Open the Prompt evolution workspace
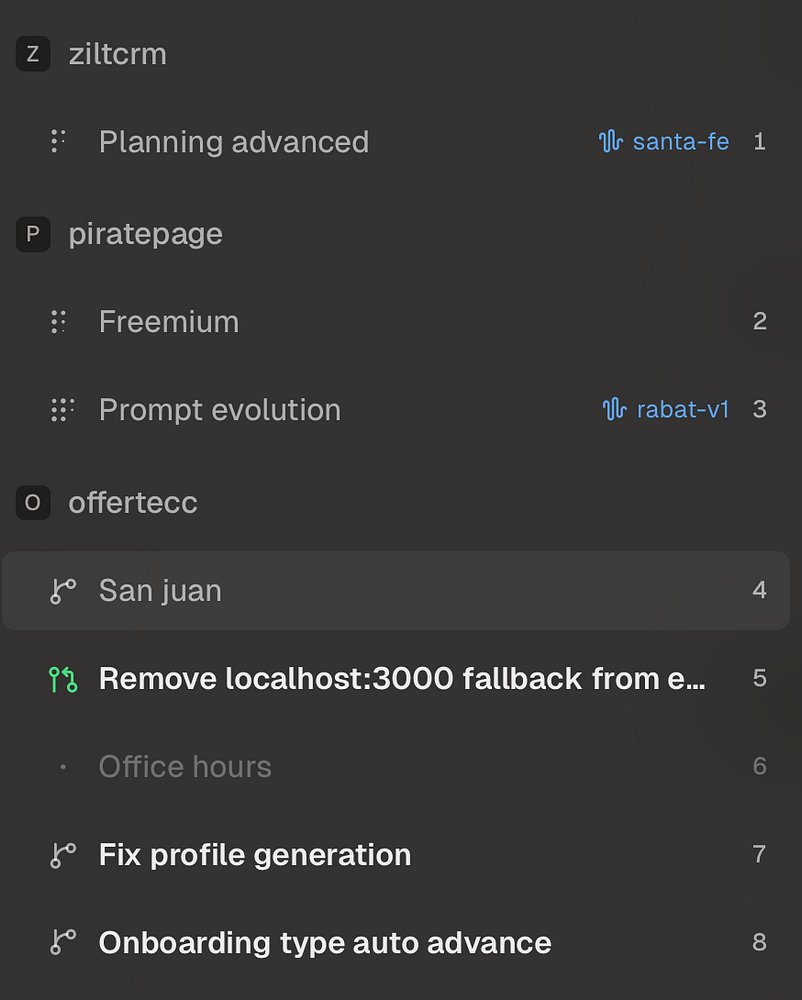Image resolution: width=802 pixels, height=1000 pixels. pyautogui.click(x=220, y=410)
